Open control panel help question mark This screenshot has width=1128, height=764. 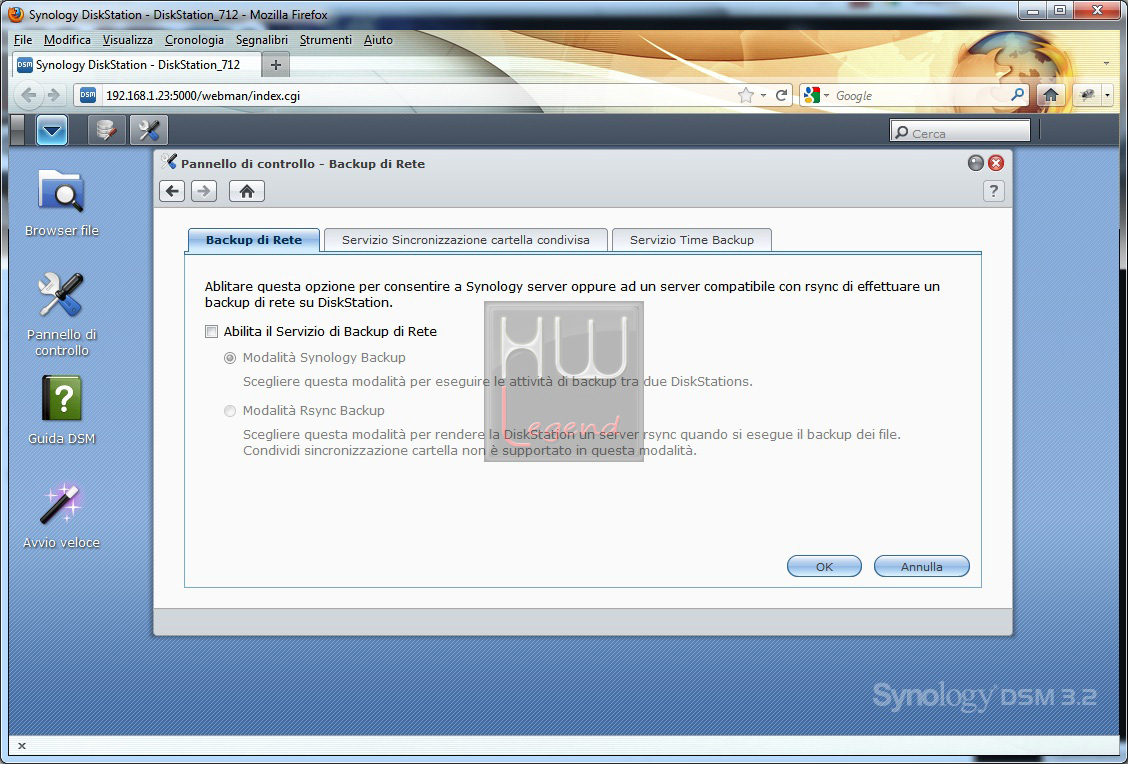pyautogui.click(x=993, y=191)
